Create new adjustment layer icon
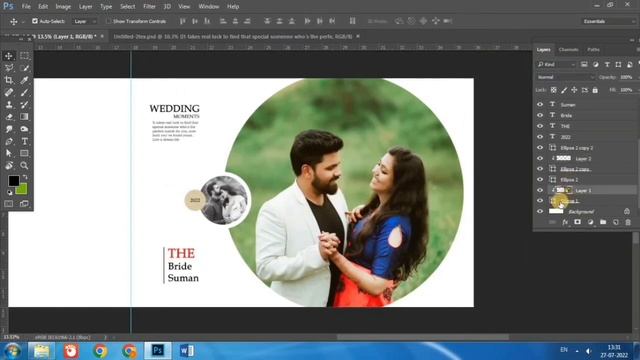The width and height of the screenshot is (640, 360). [x=590, y=222]
